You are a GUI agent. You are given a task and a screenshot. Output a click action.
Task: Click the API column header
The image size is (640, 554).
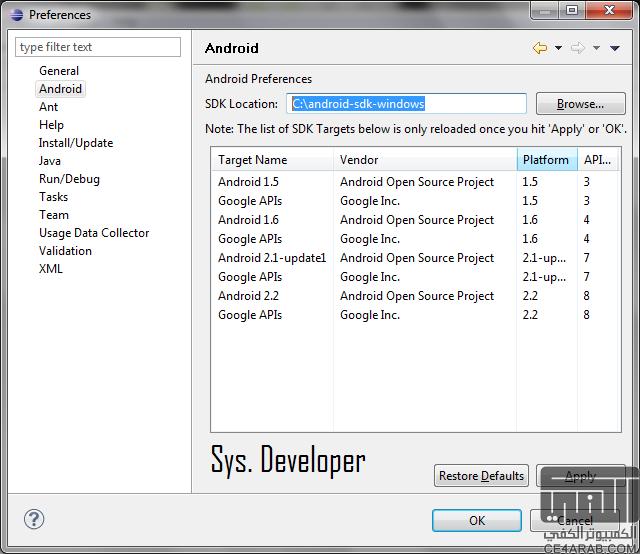tap(598, 160)
